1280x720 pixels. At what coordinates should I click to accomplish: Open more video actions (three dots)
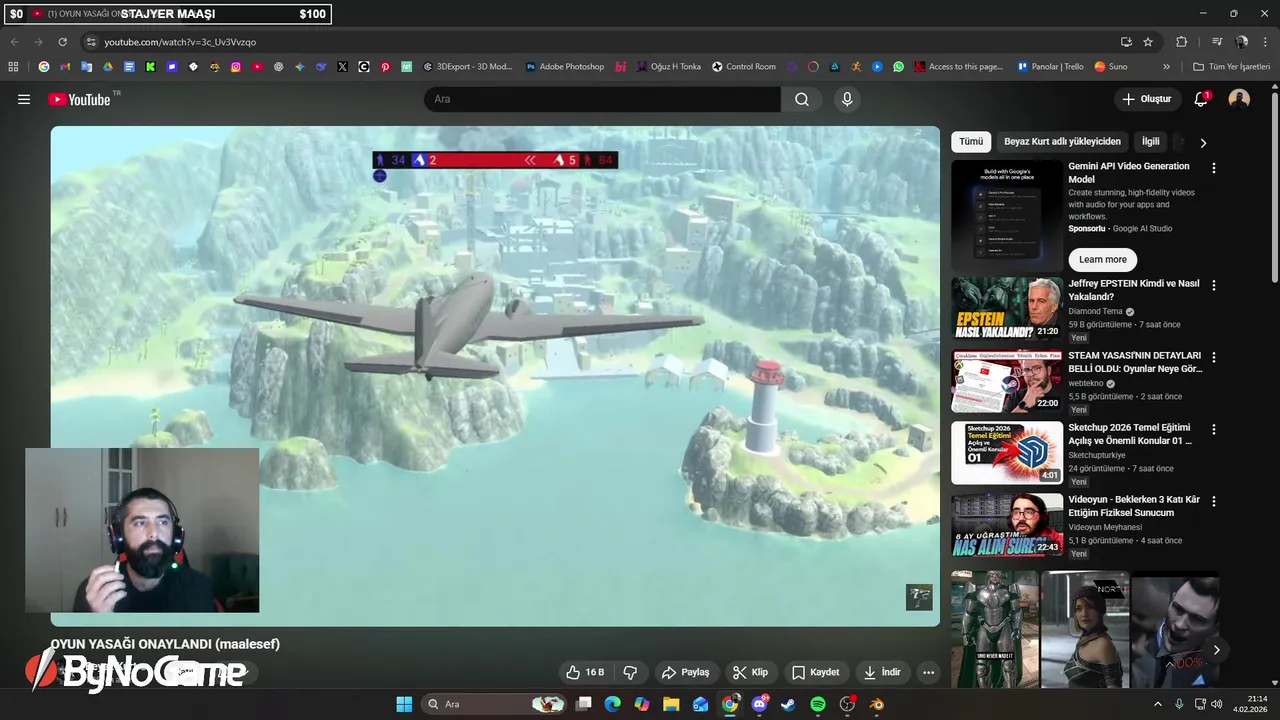tap(928, 672)
